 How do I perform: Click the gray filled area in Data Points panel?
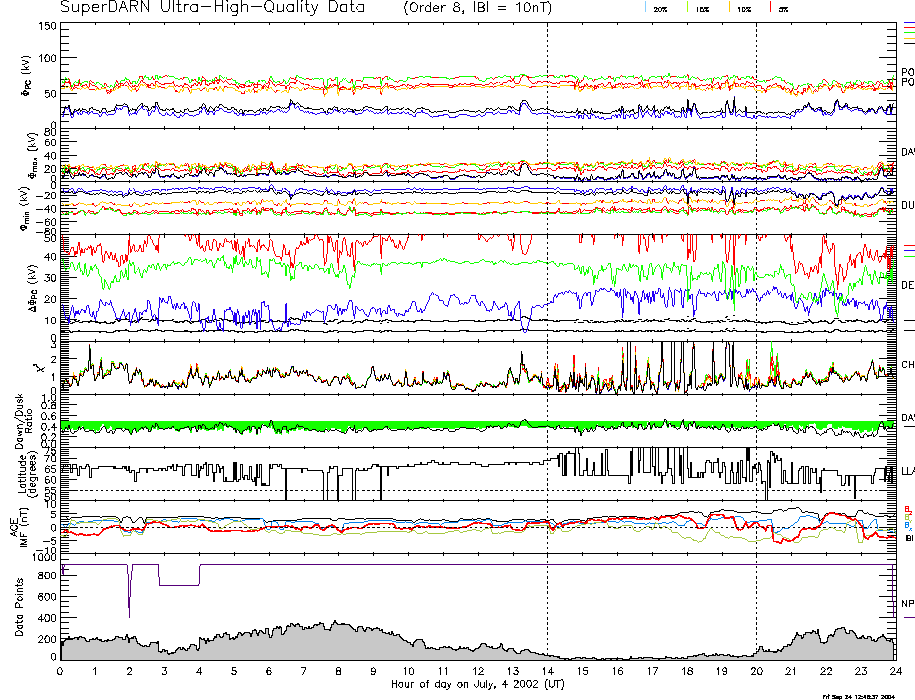coord(300,645)
